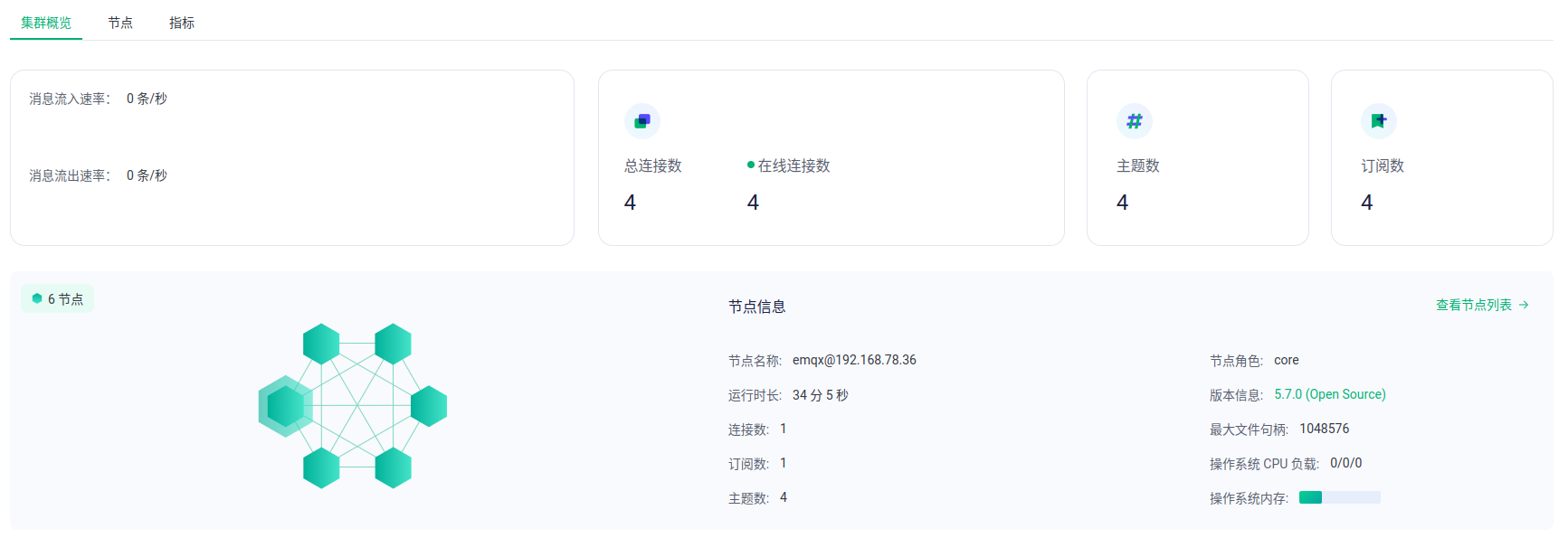Click the hexagon icon in 6 节点 badge
Image resolution: width=1568 pixels, height=557 pixels.
(37, 298)
